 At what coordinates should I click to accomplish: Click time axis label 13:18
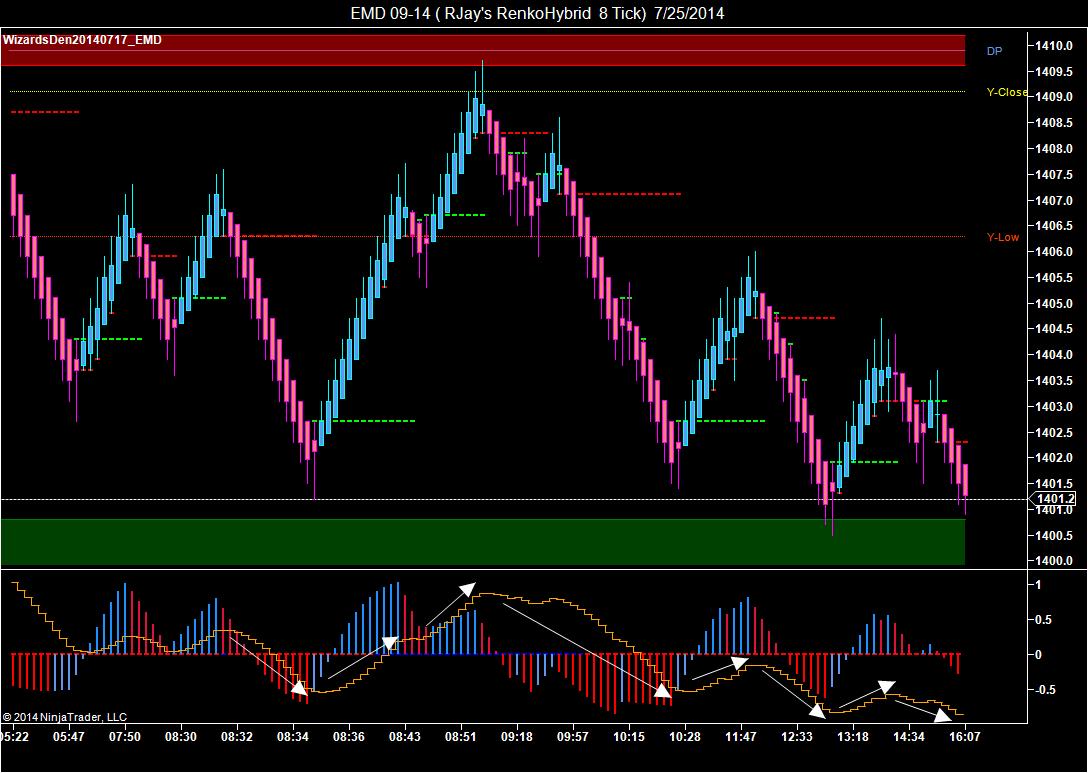click(x=853, y=736)
